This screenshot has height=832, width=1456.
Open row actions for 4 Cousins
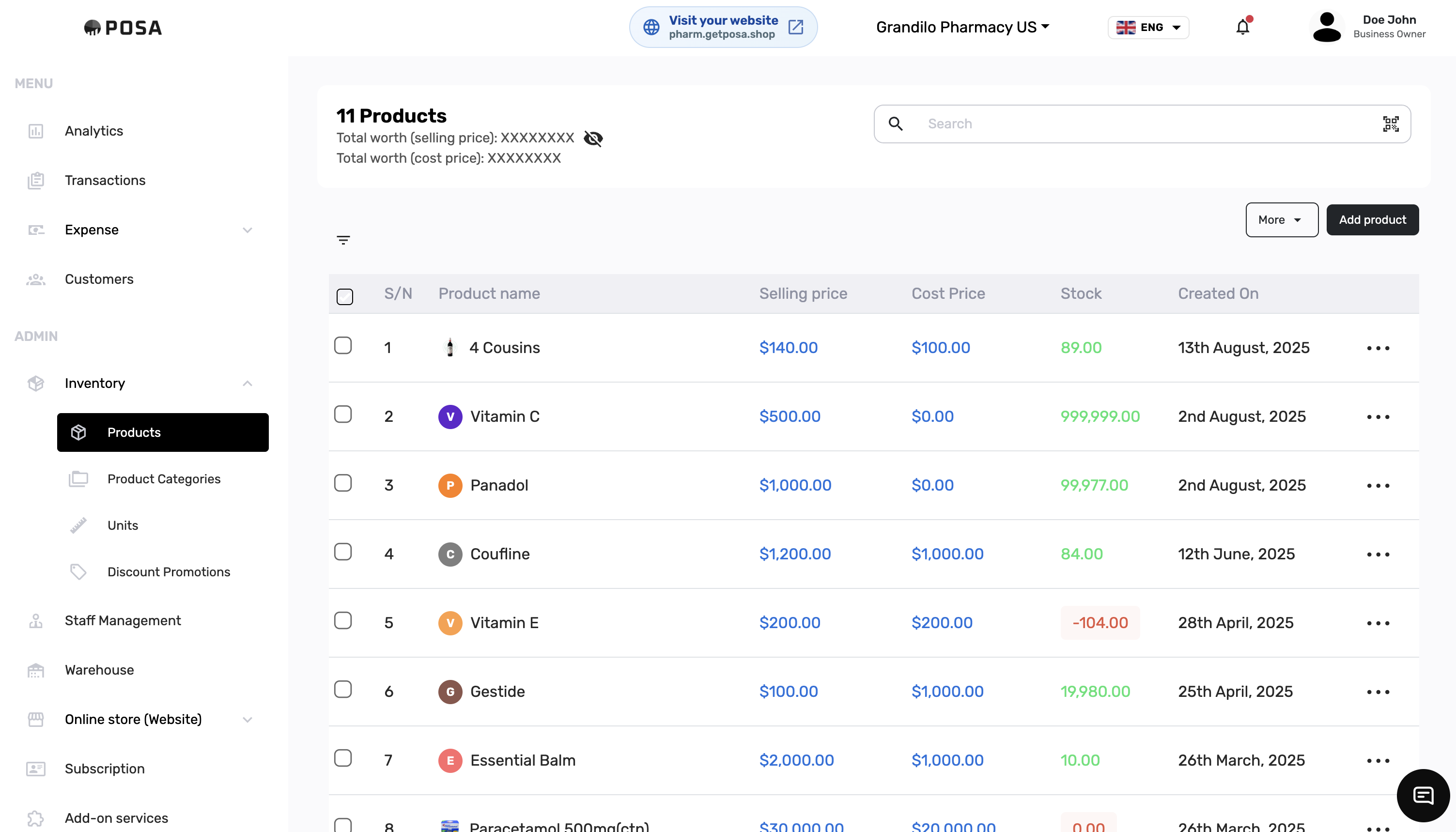[x=1378, y=348]
